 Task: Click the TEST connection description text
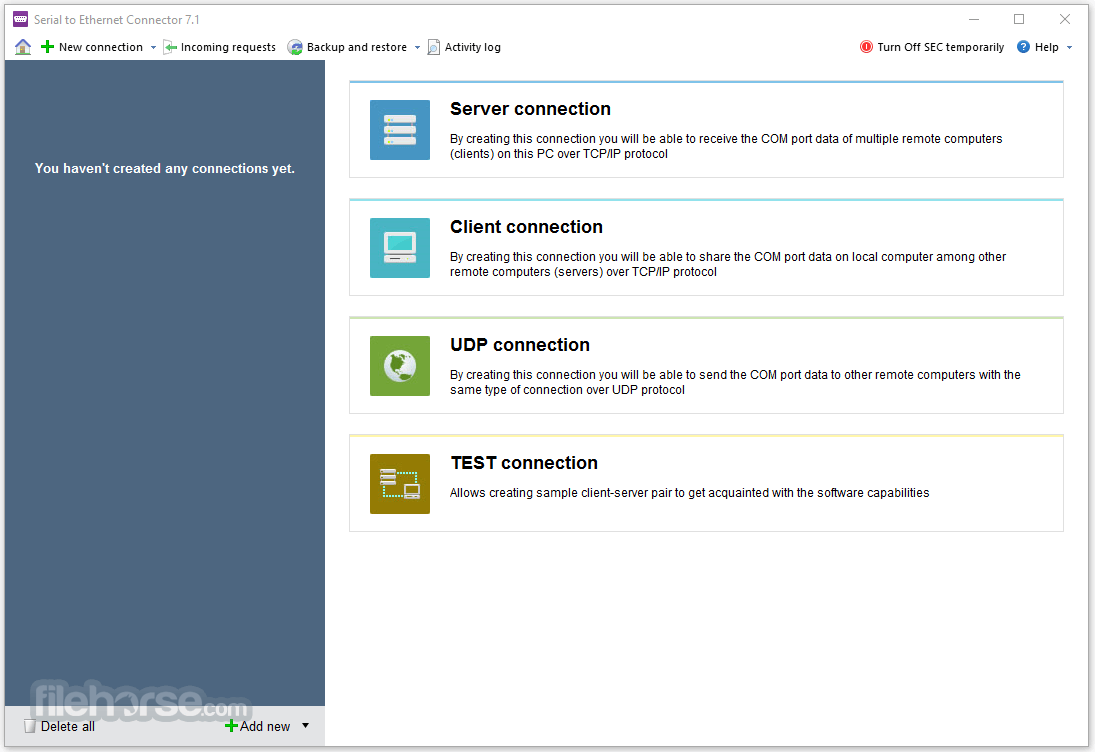pos(689,493)
